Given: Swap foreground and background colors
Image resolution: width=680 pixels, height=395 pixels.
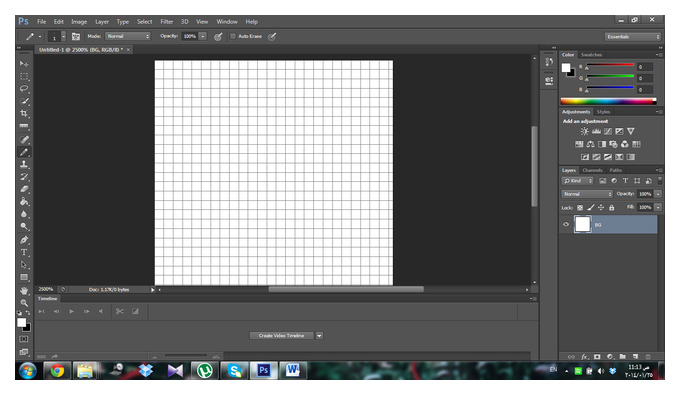Looking at the screenshot, I should pyautogui.click(x=28, y=313).
